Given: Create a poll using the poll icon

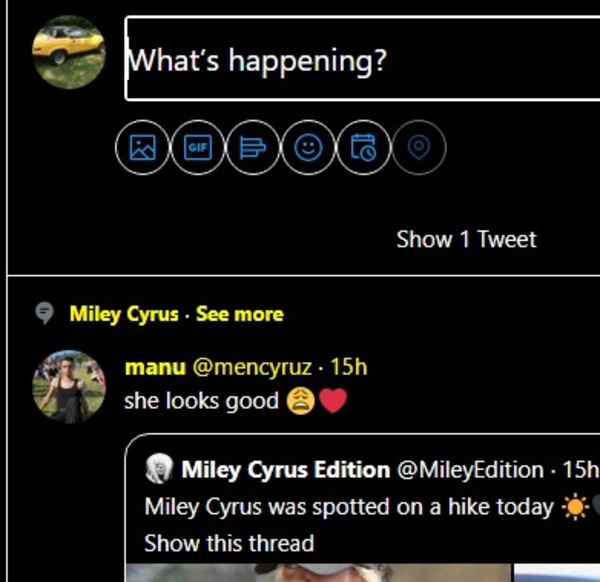Looking at the screenshot, I should pyautogui.click(x=252, y=148).
